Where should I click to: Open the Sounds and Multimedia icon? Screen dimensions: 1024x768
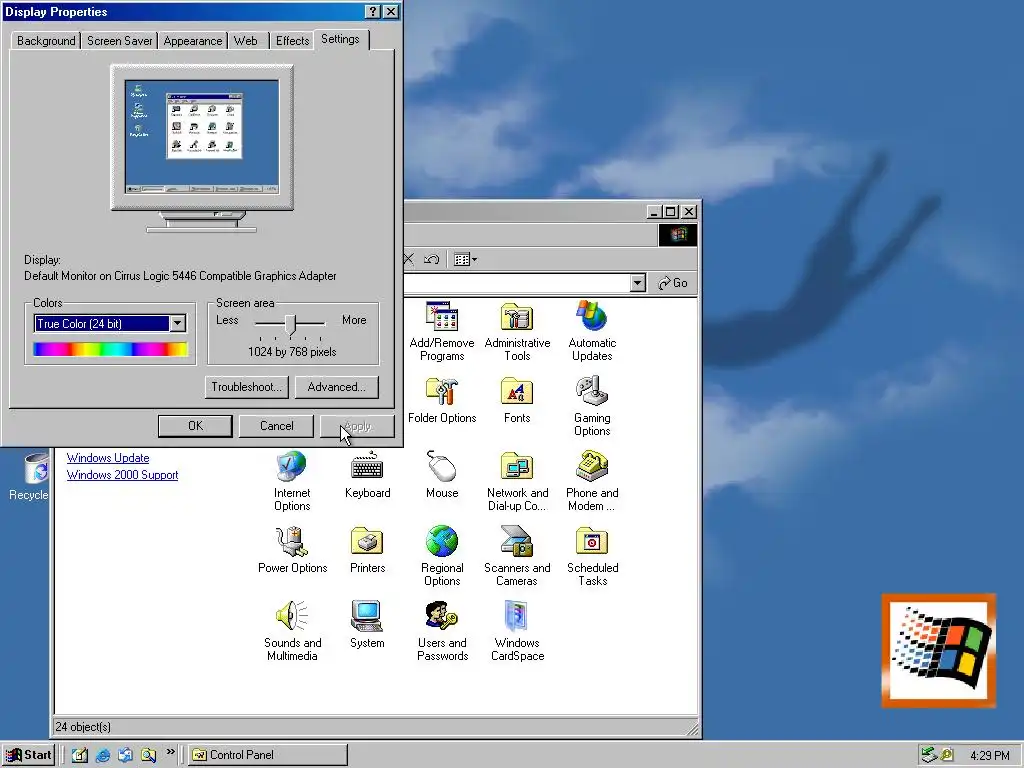(292, 632)
